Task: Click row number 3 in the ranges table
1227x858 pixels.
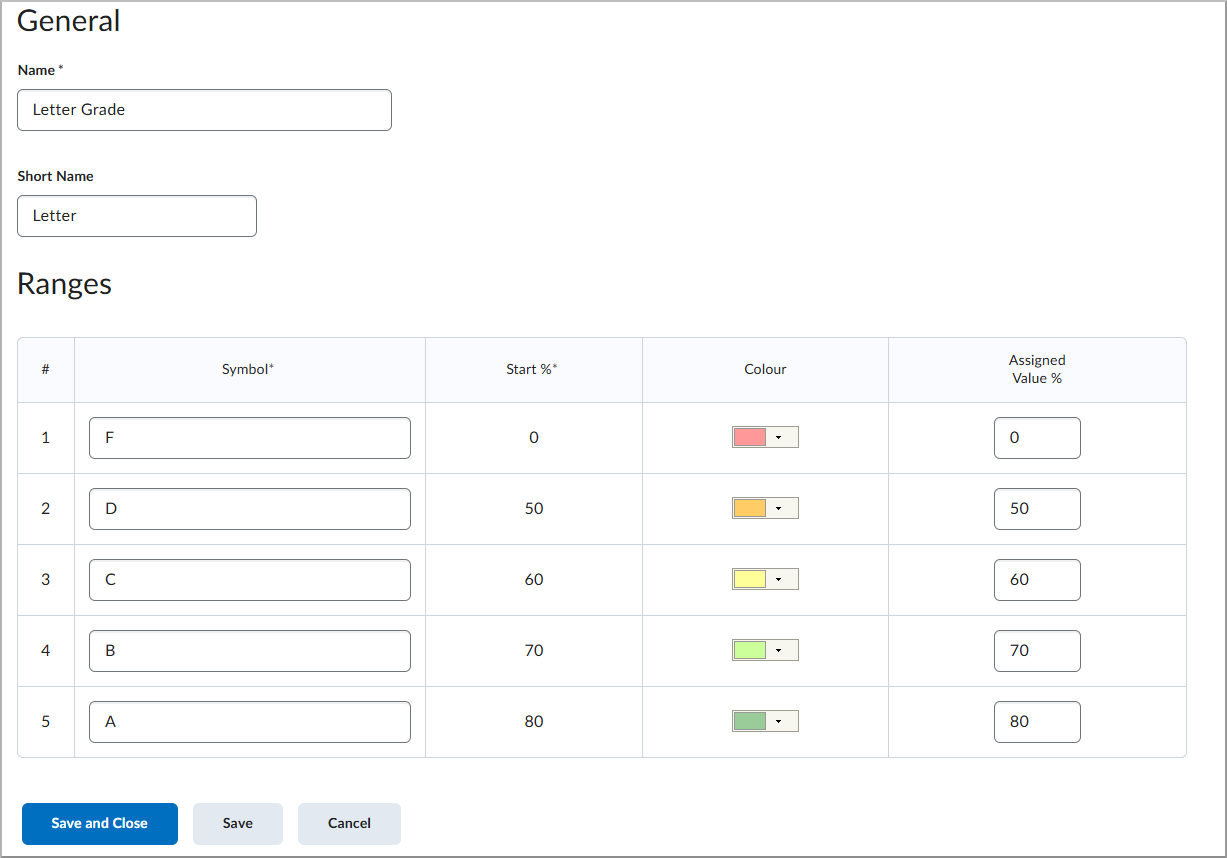Action: (x=46, y=580)
